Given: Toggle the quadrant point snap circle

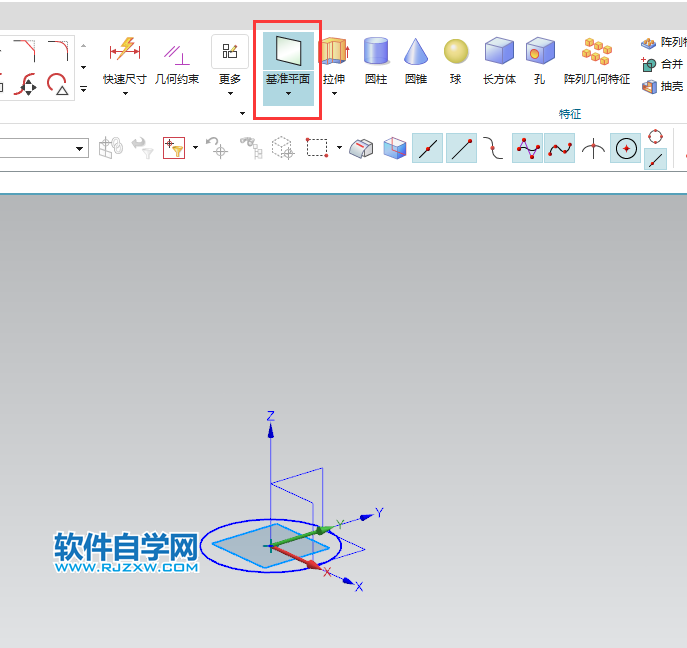Looking at the screenshot, I should [655, 137].
